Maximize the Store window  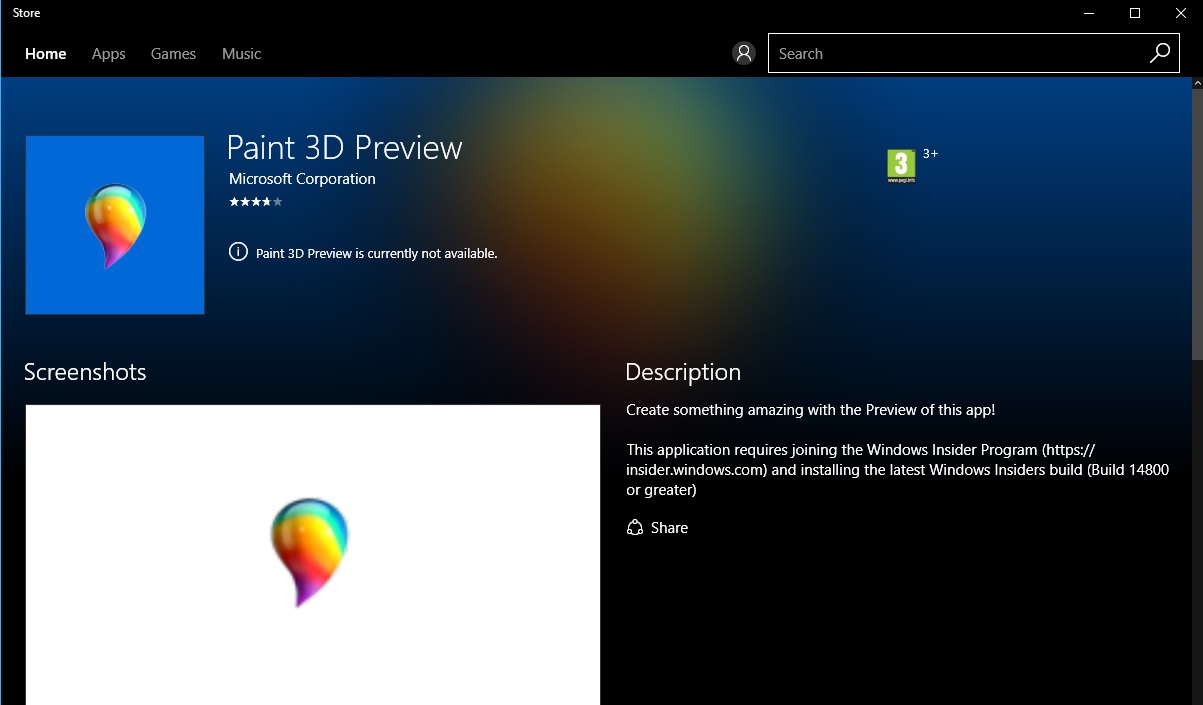coord(1134,13)
